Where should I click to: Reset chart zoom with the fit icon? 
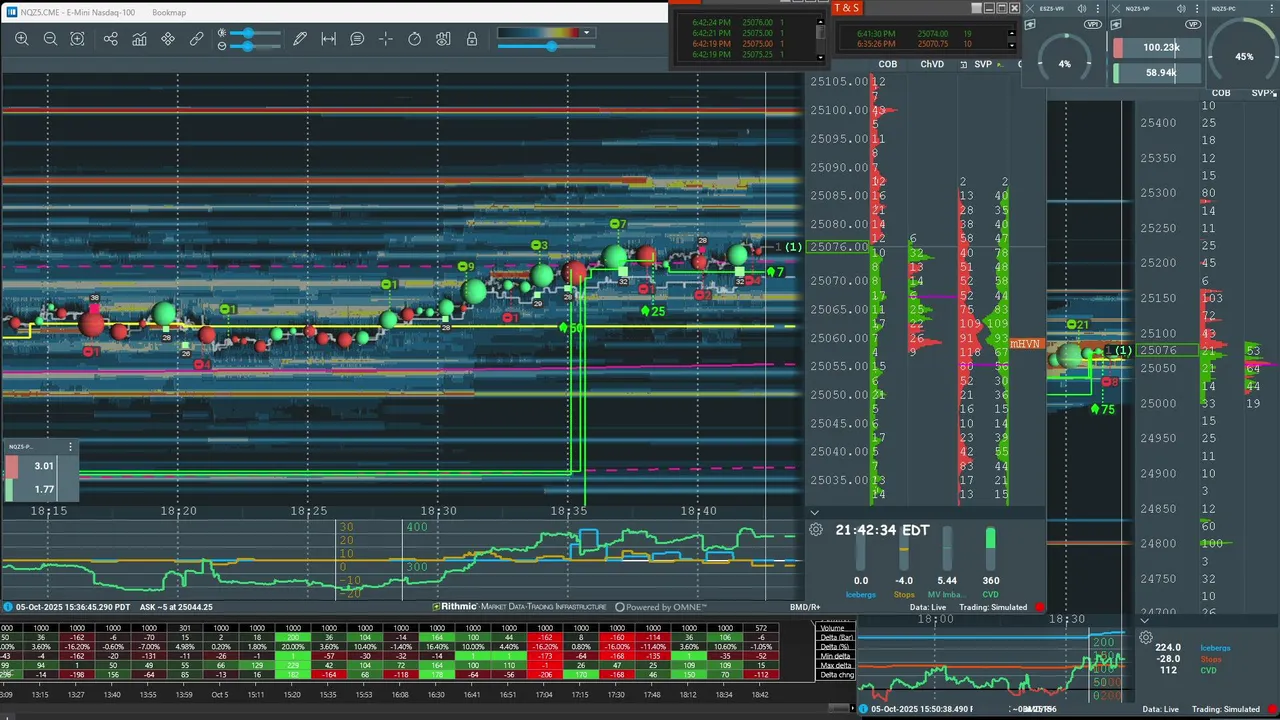[x=77, y=39]
